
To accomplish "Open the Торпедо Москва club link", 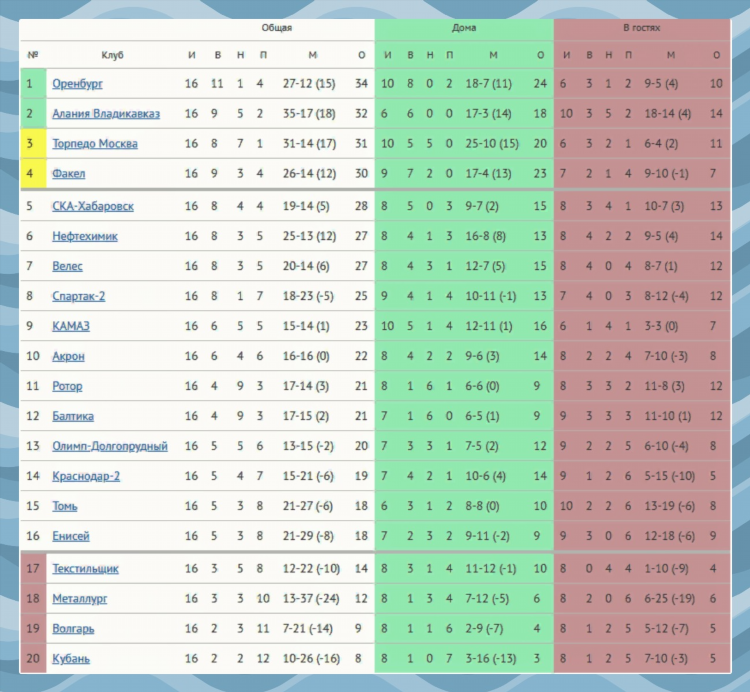I will point(95,143).
